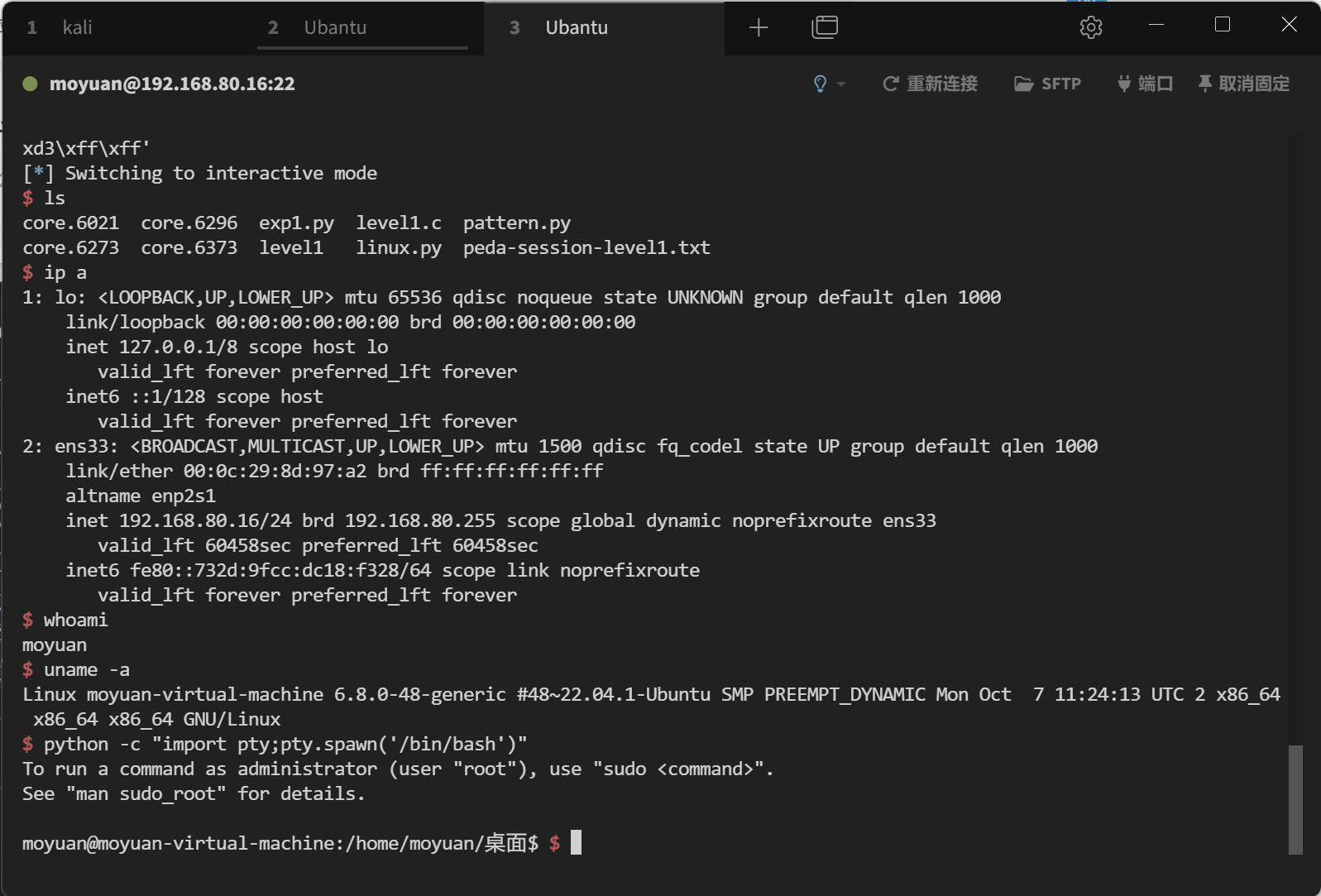1321x896 pixels.
Task: Expand the dropdown arrow beside the lightbulb
Action: click(x=841, y=84)
